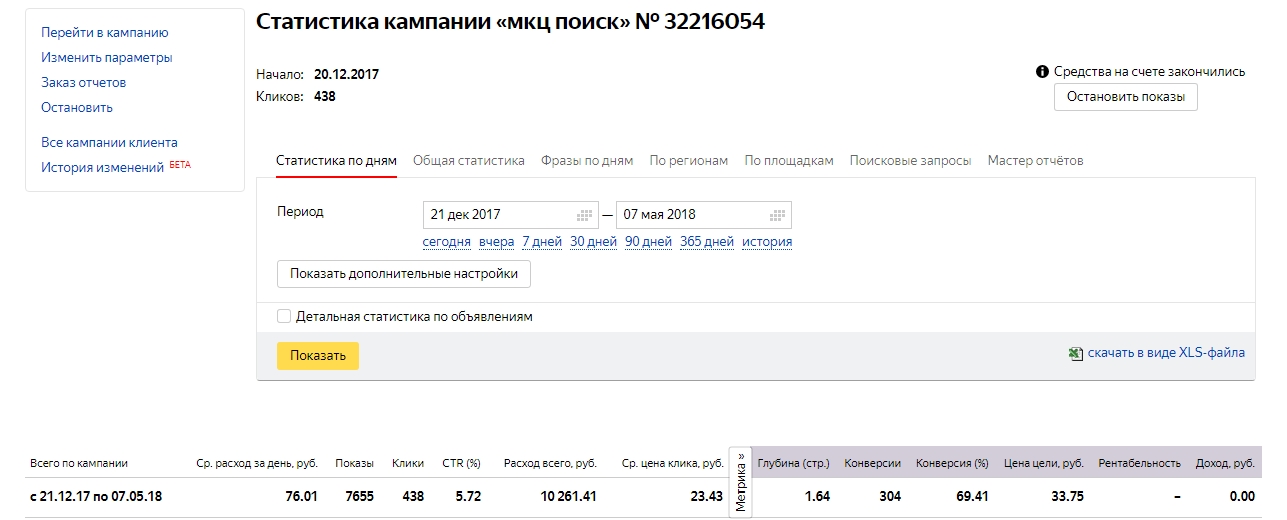The height and width of the screenshot is (520, 1287).
Task: Click the impressions value 7655
Action: [357, 497]
